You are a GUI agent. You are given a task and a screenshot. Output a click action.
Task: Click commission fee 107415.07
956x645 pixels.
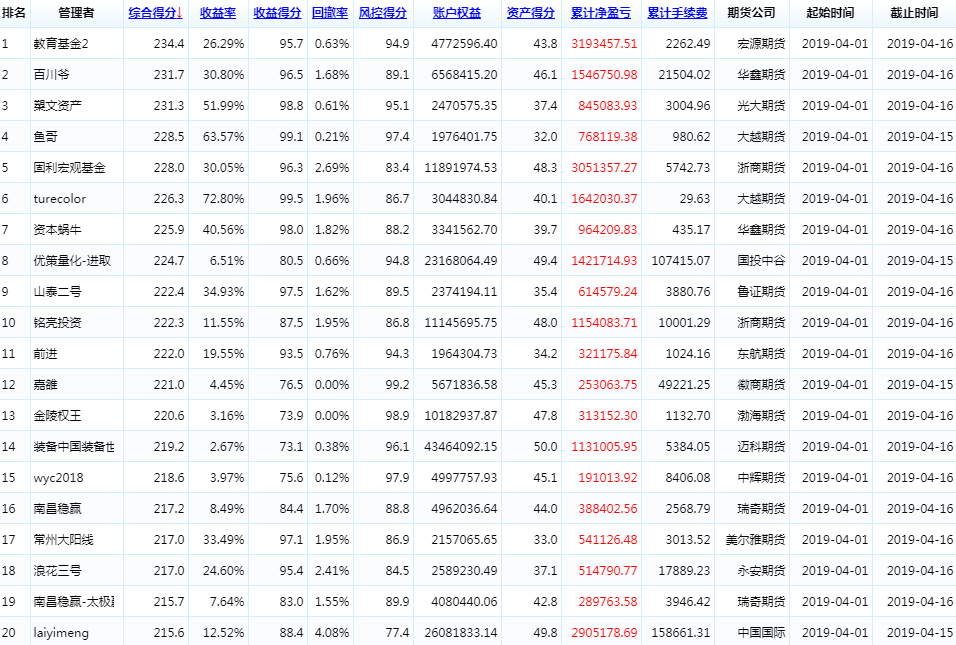[681, 261]
